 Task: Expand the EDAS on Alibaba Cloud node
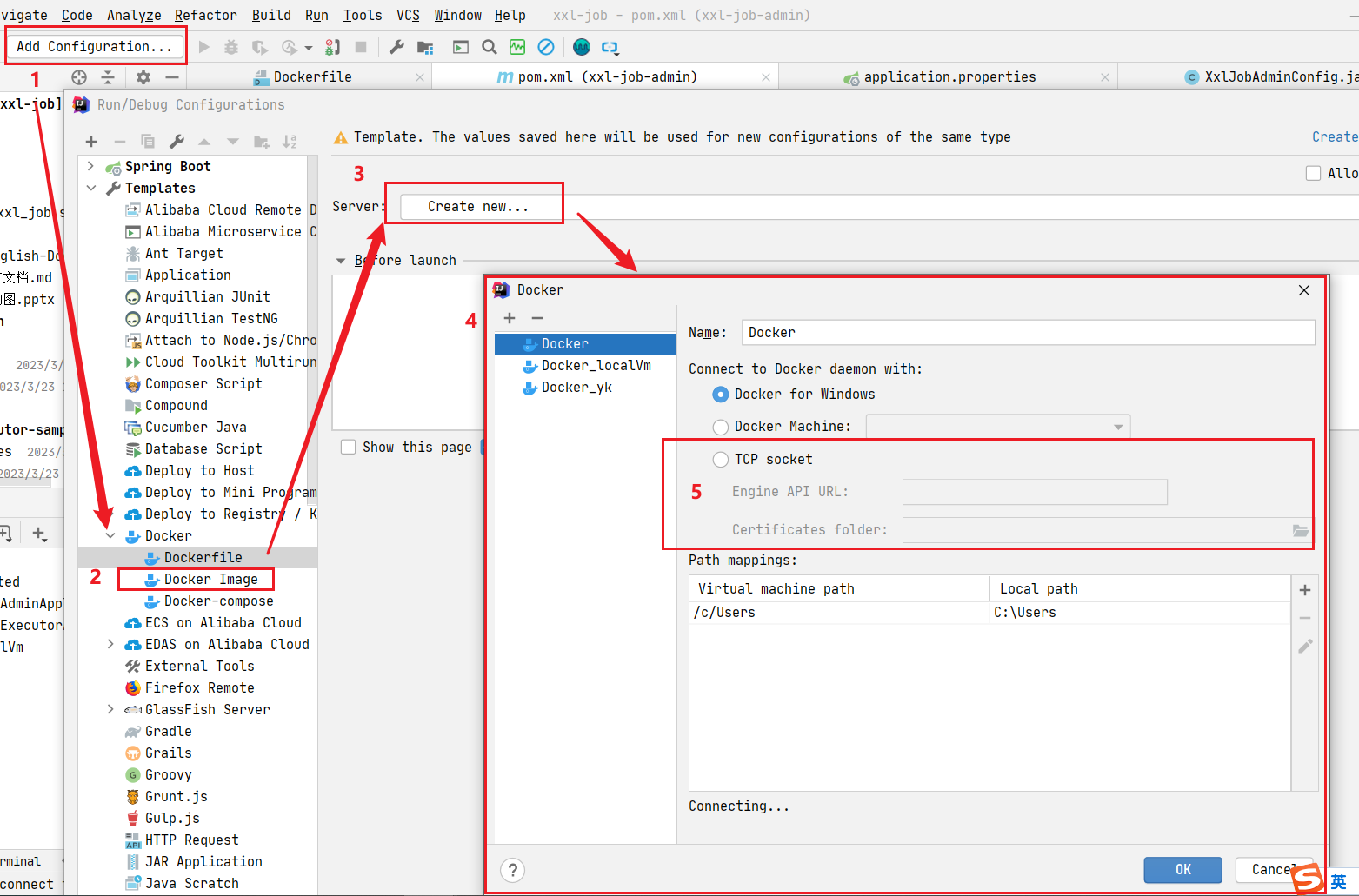(110, 644)
